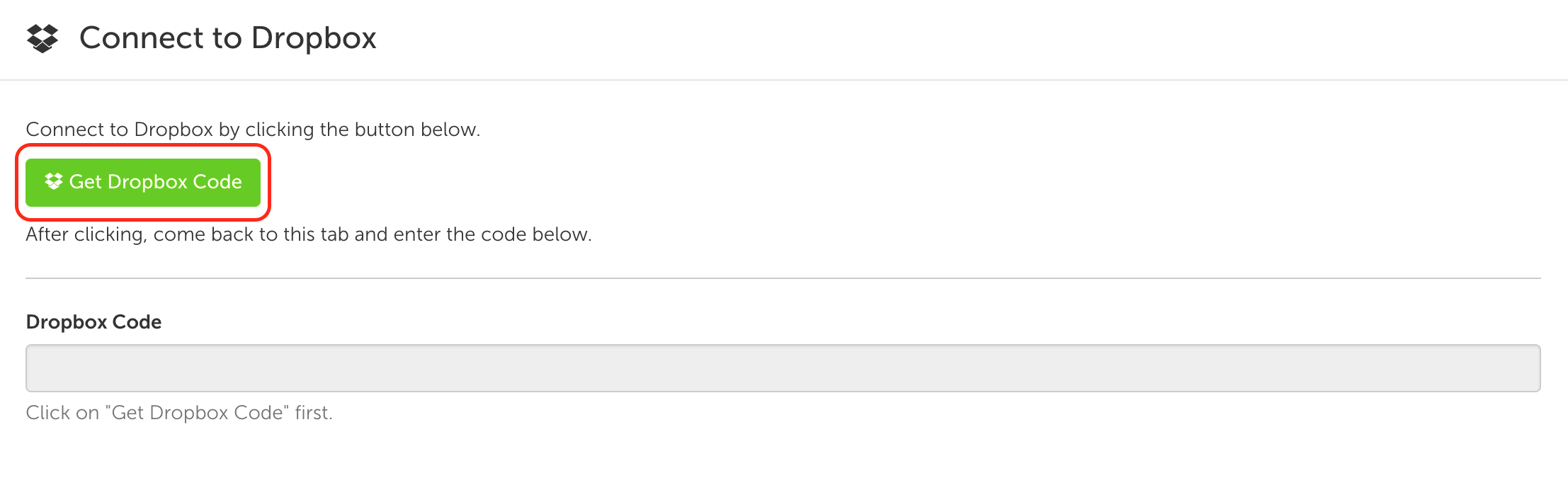Click the green Get Dropbox Code button
Screen dimensions: 1568x490
click(x=143, y=183)
